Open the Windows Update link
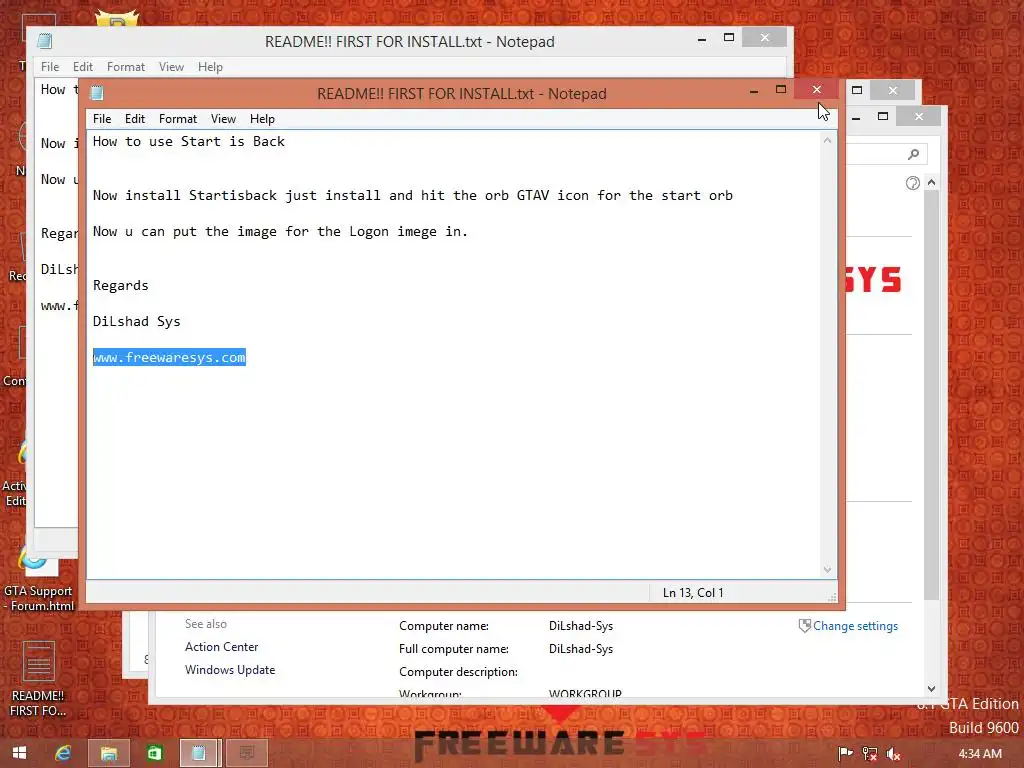 pyautogui.click(x=230, y=669)
